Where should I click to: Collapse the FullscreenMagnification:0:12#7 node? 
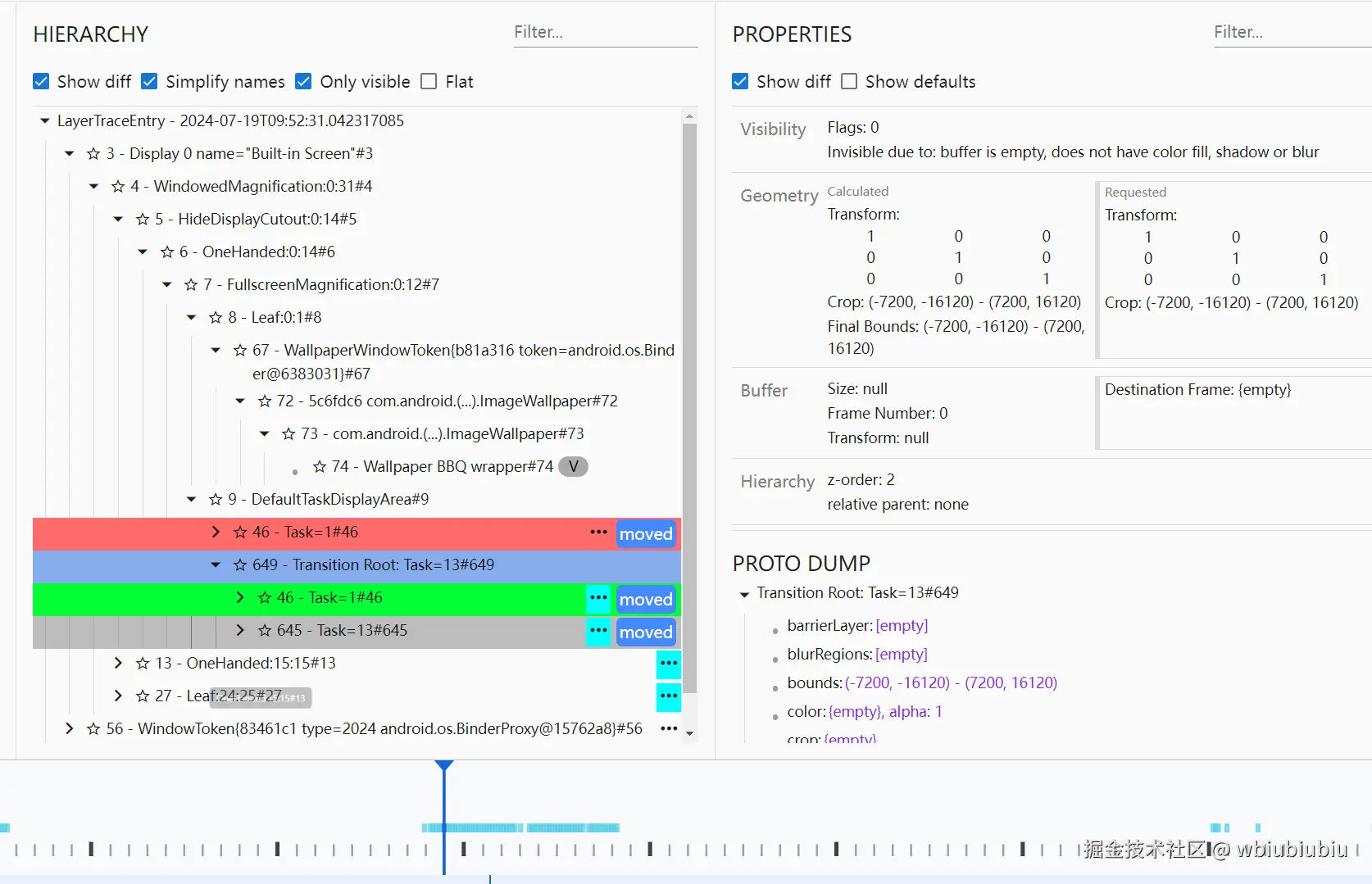click(x=167, y=285)
